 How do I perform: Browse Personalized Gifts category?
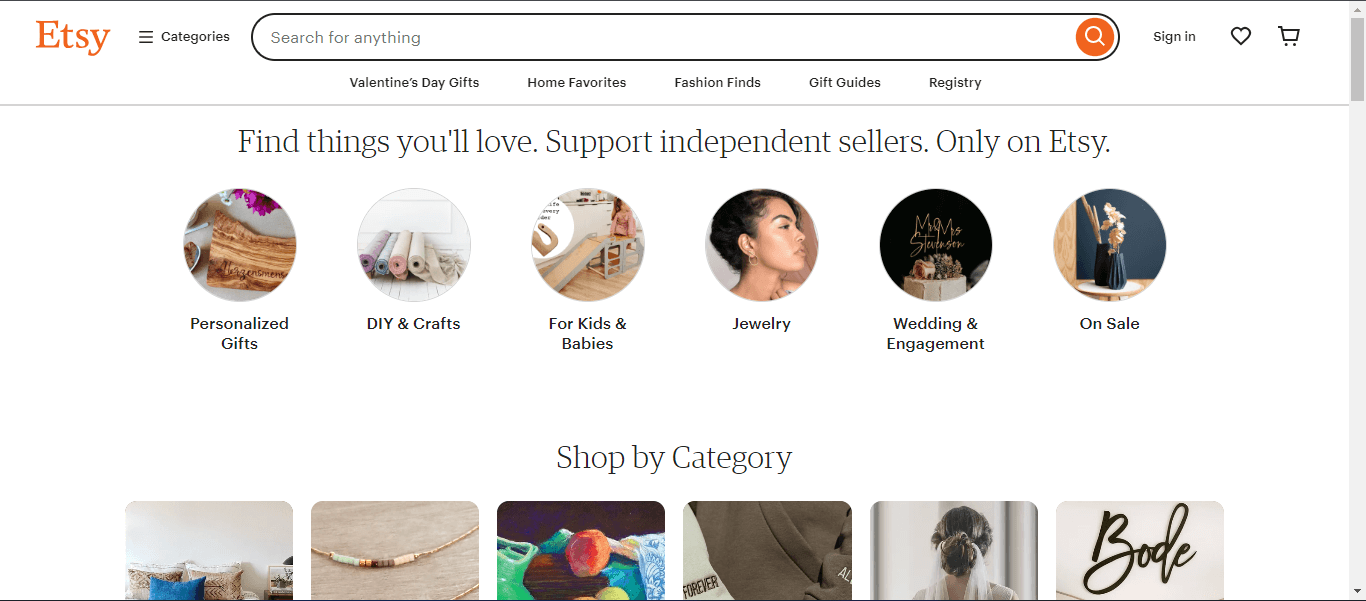pyautogui.click(x=239, y=244)
